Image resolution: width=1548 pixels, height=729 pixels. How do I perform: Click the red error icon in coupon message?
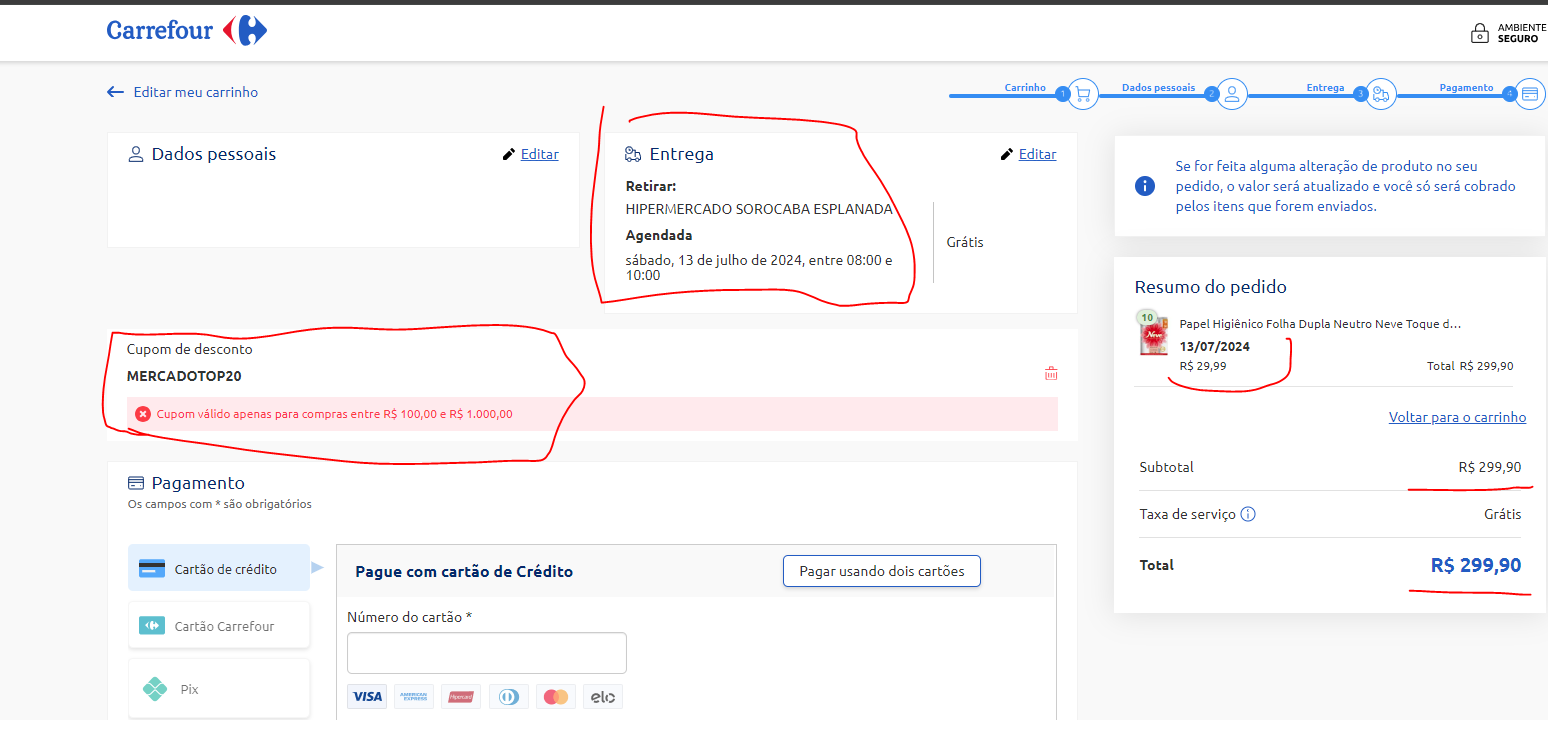coord(143,414)
